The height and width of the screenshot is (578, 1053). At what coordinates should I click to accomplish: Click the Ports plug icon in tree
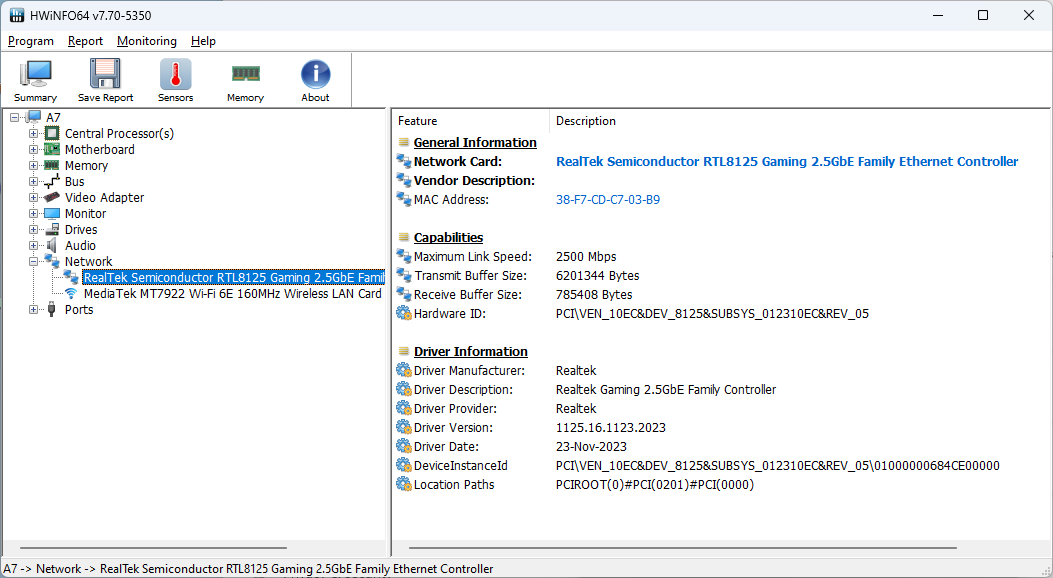(52, 309)
